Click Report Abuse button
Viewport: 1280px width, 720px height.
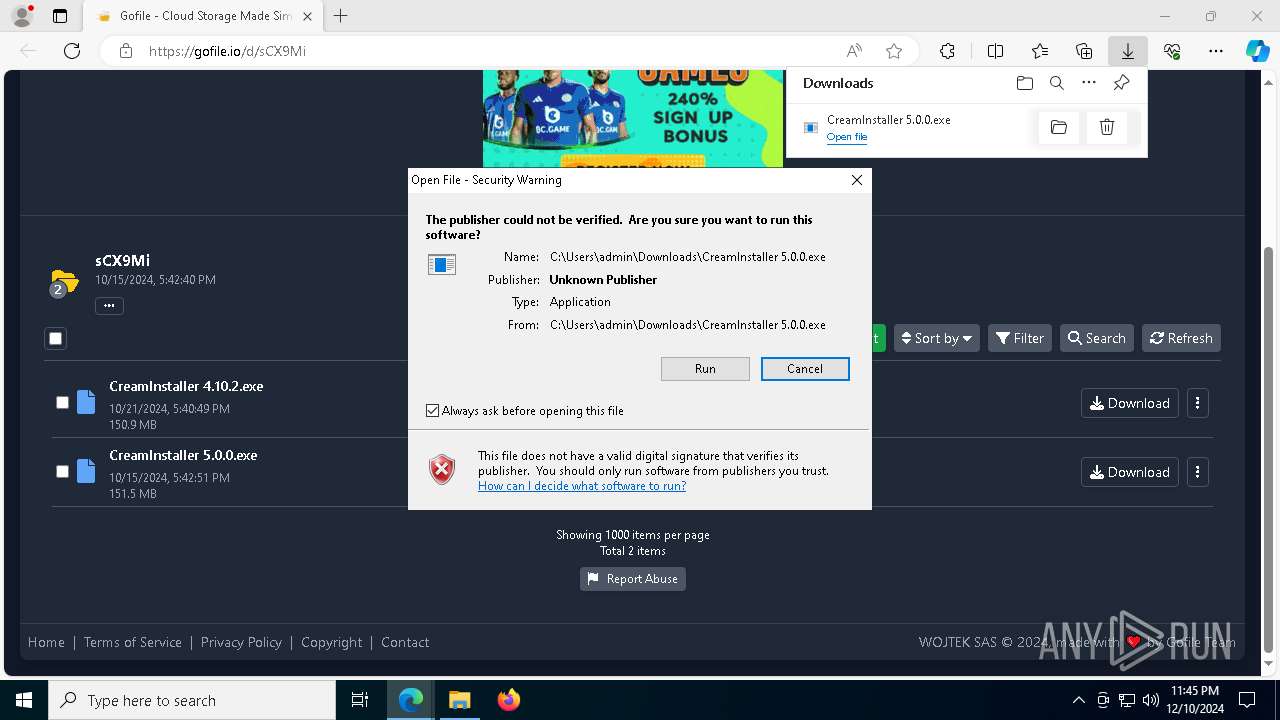click(x=633, y=579)
